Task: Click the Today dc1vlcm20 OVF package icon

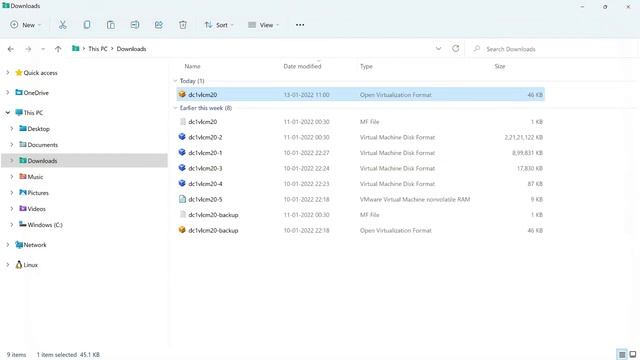Action: pyautogui.click(x=182, y=94)
